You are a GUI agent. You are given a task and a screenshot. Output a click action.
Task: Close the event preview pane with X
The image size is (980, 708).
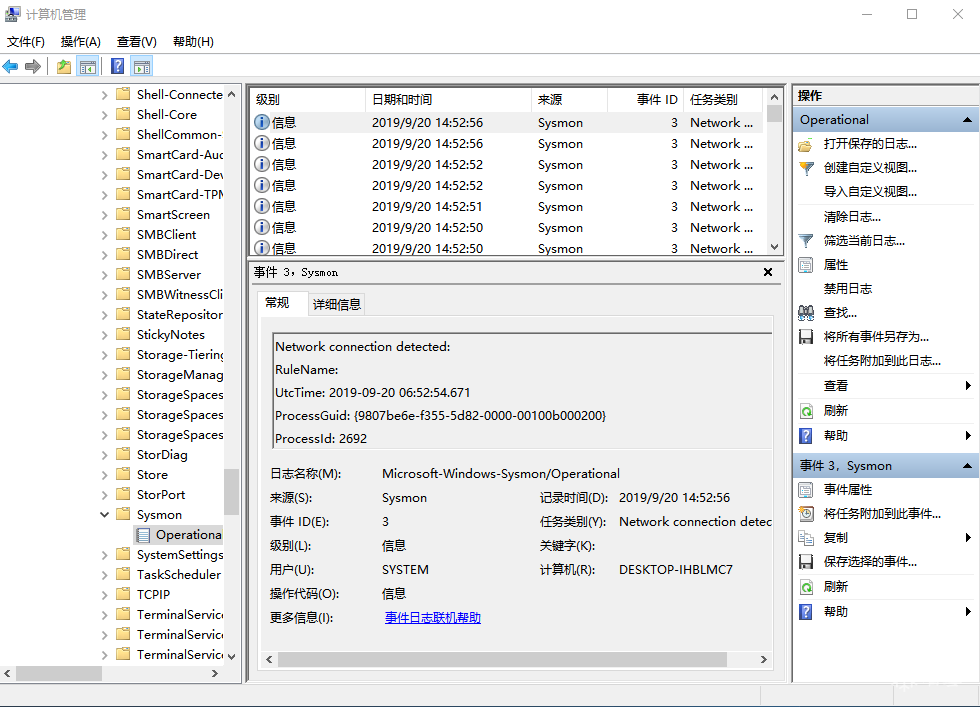(768, 272)
